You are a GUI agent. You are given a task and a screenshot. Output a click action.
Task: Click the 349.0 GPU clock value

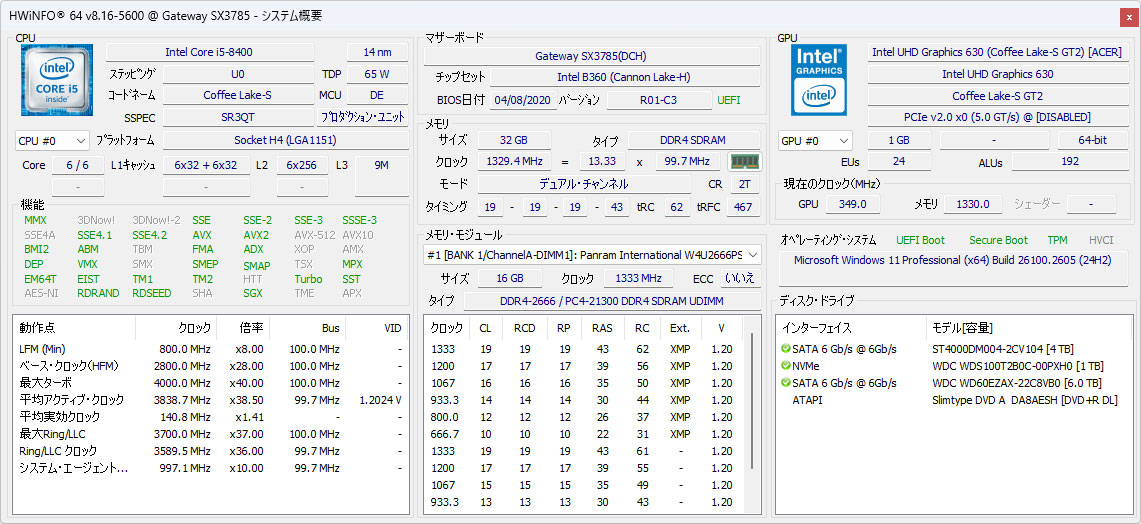(852, 205)
